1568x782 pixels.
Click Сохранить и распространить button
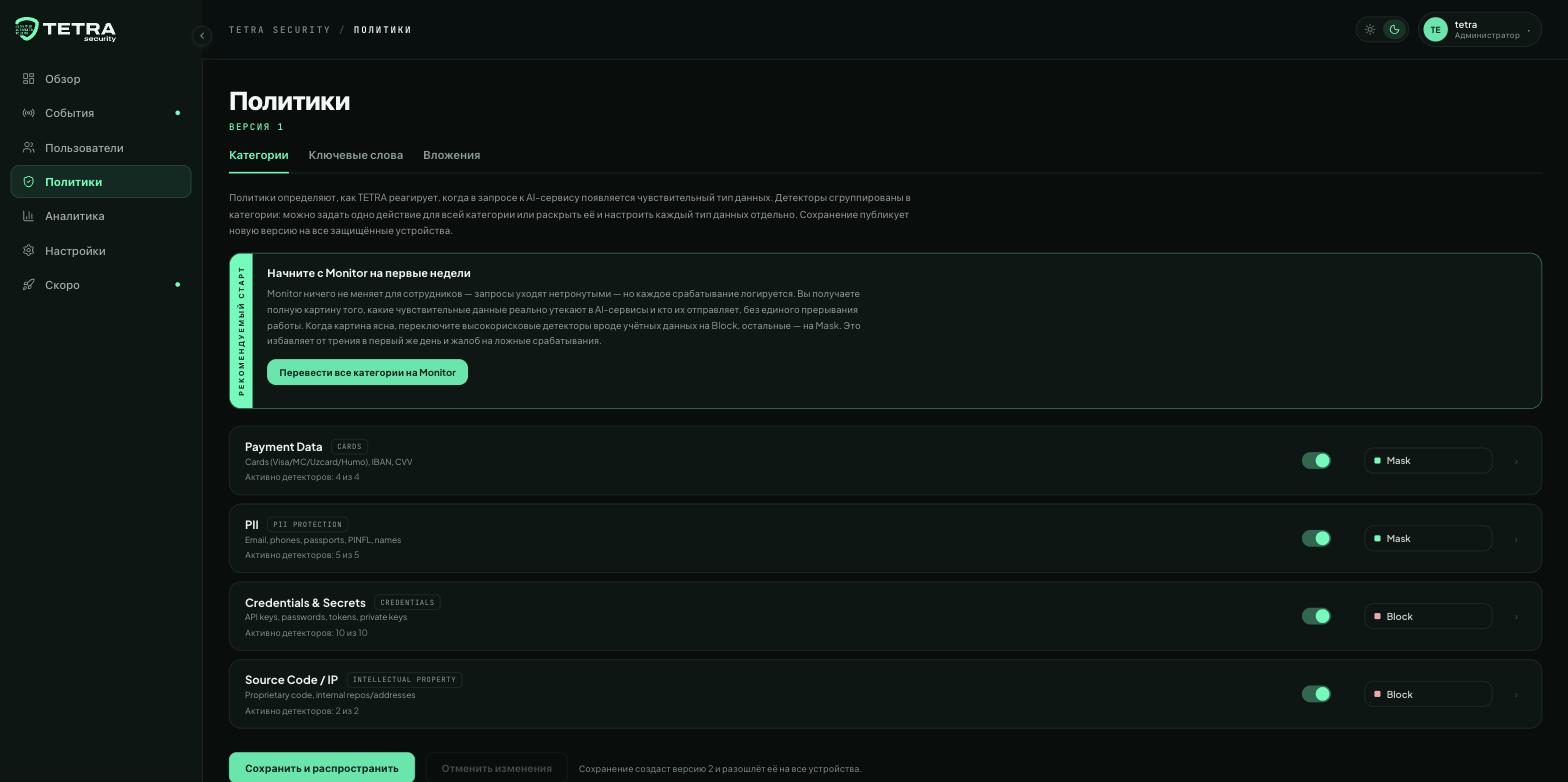pos(322,768)
